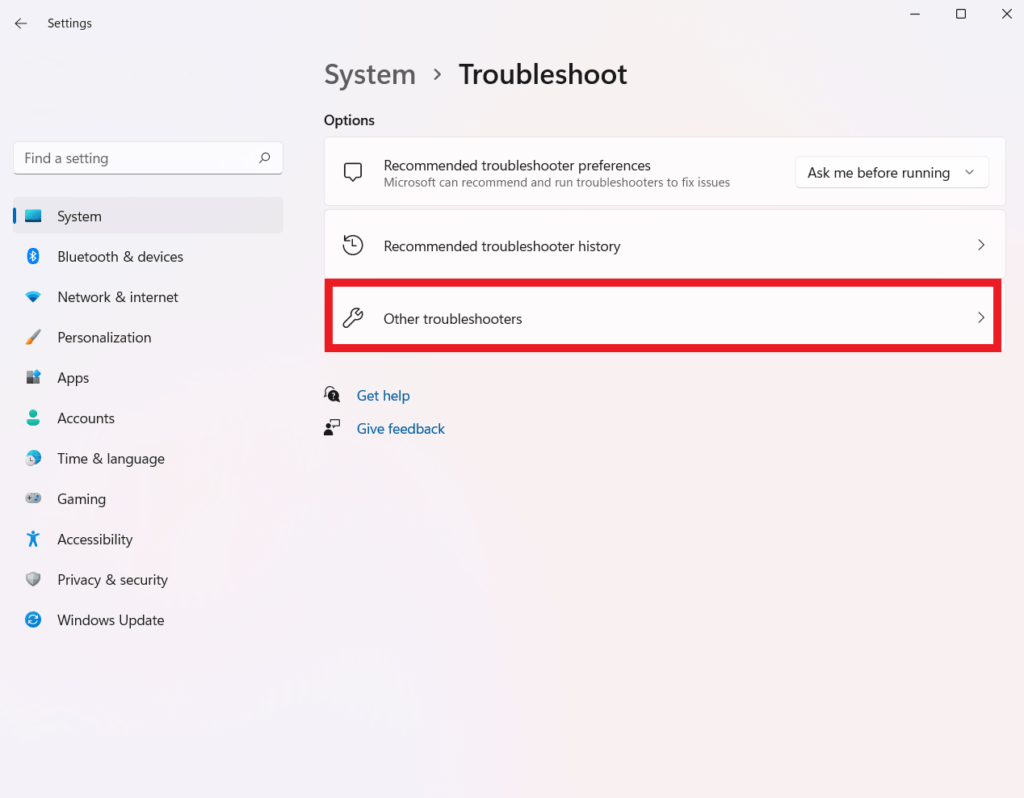Click Give feedback
This screenshot has height=798, width=1024.
point(400,428)
